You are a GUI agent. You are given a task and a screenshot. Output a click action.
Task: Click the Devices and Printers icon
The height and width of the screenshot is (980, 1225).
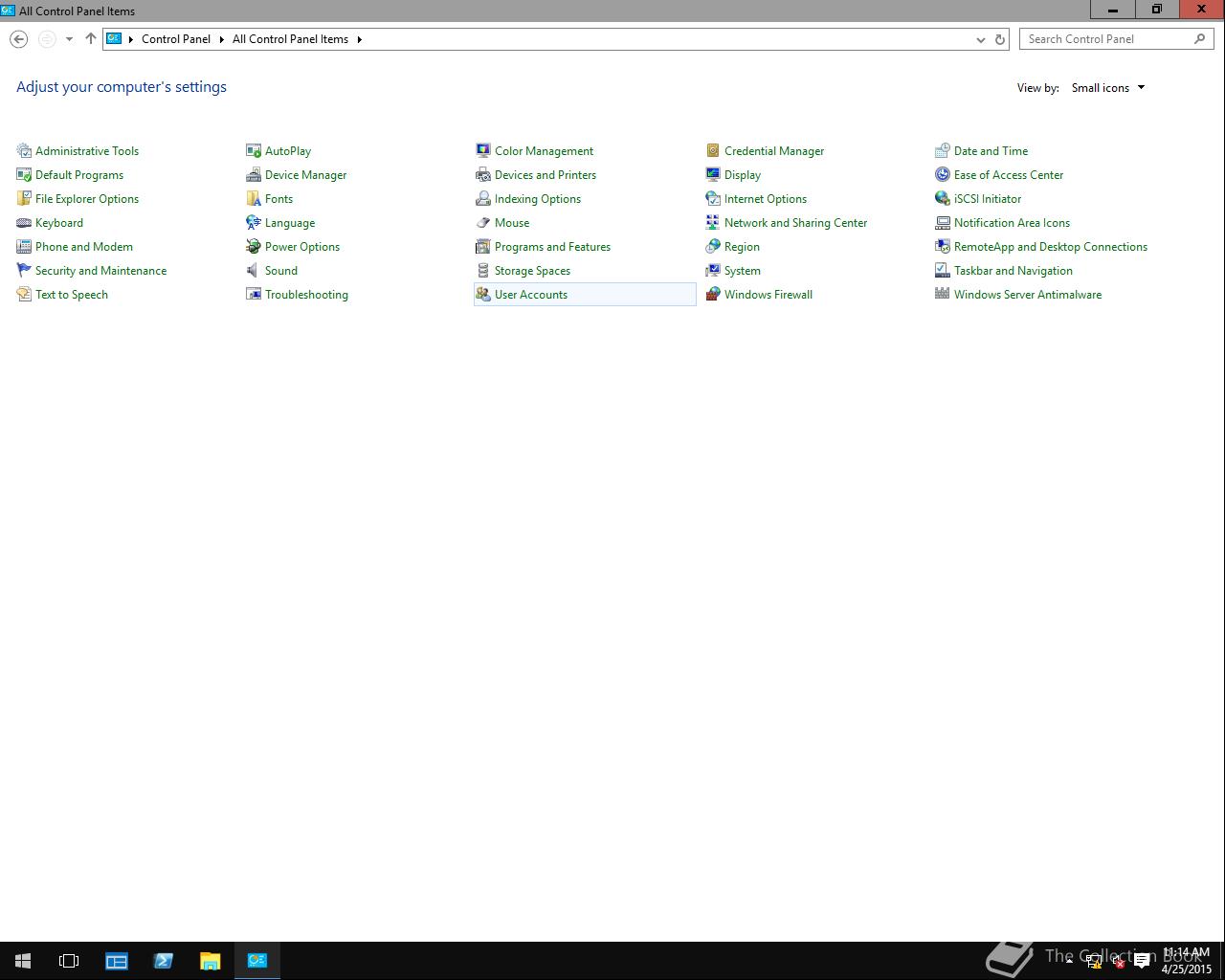[x=483, y=175]
